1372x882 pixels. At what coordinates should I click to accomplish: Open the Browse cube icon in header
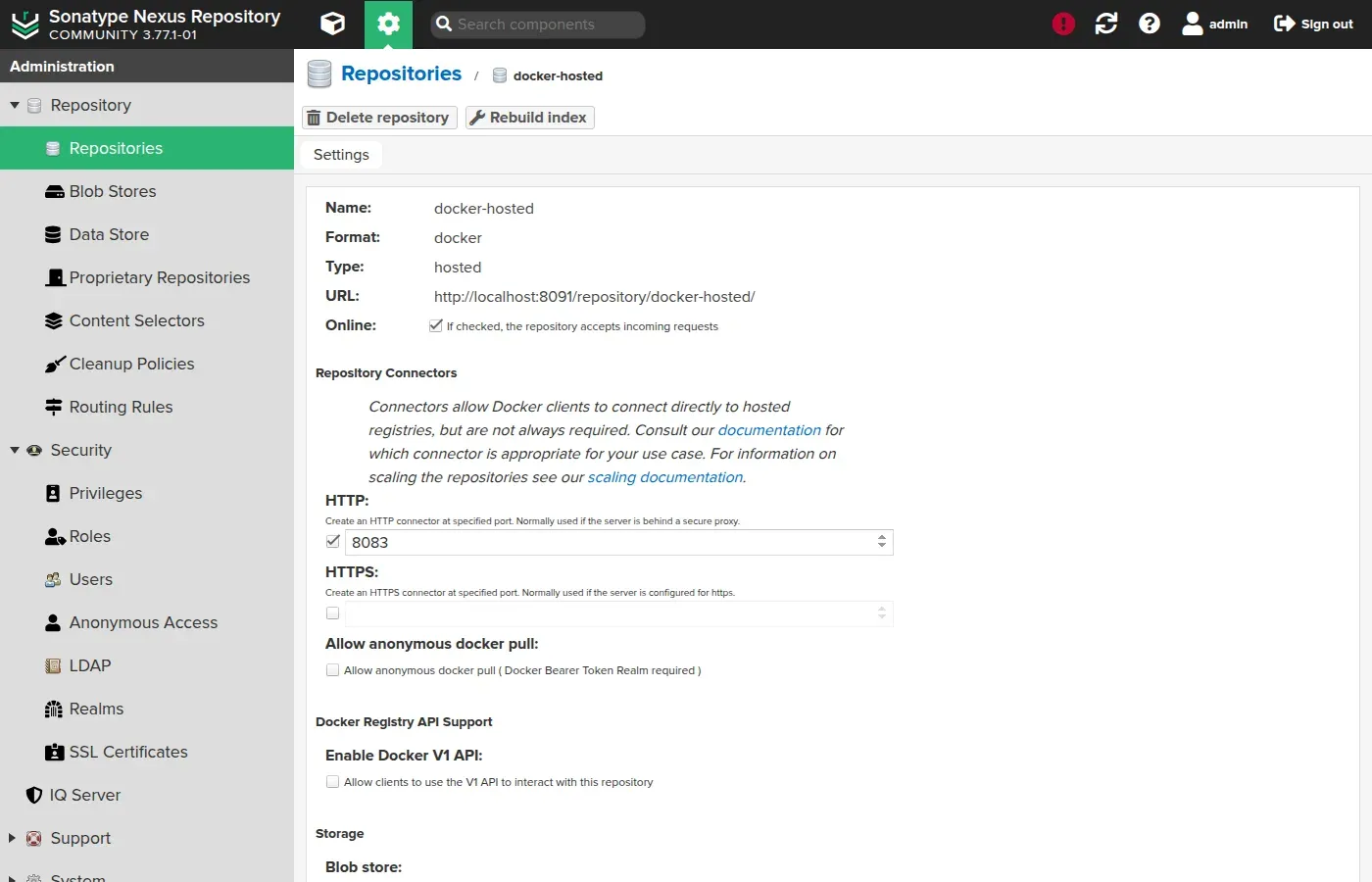333,24
